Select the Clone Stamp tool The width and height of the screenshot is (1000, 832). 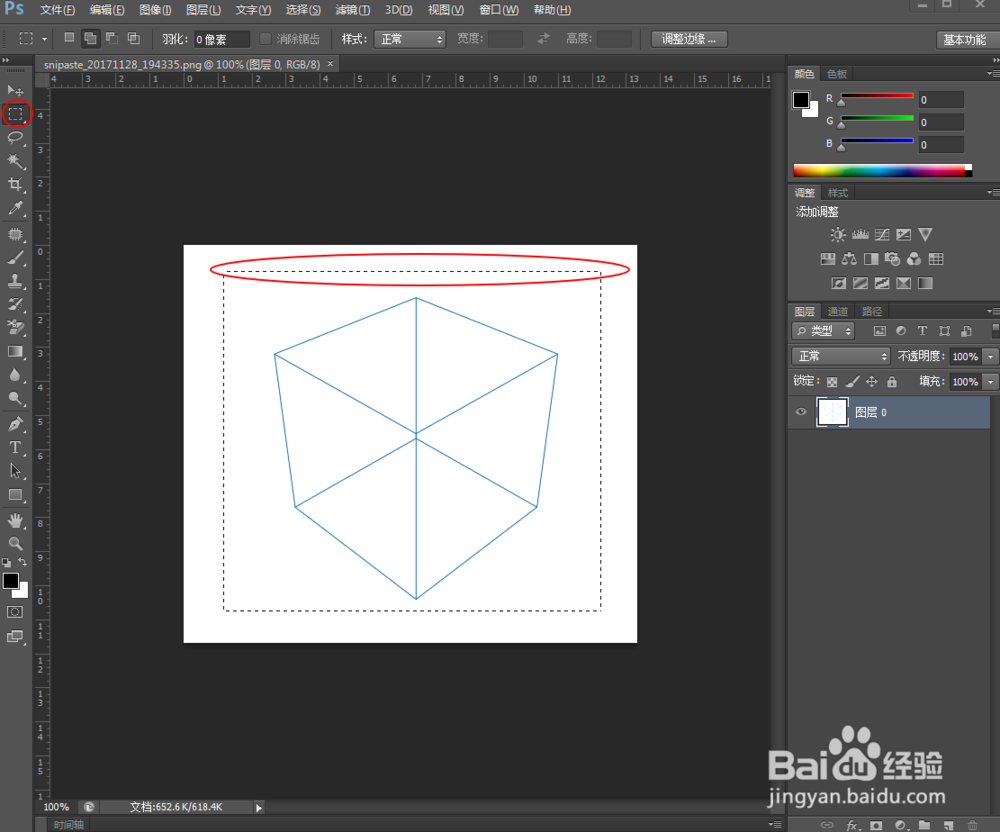click(x=15, y=281)
